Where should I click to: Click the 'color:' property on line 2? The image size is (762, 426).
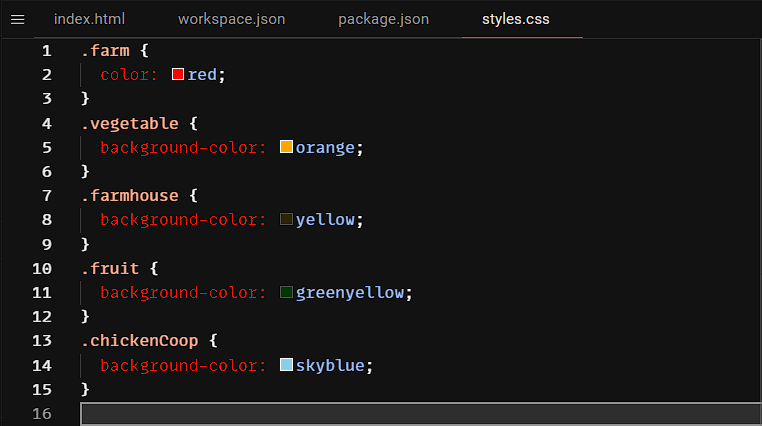point(129,75)
